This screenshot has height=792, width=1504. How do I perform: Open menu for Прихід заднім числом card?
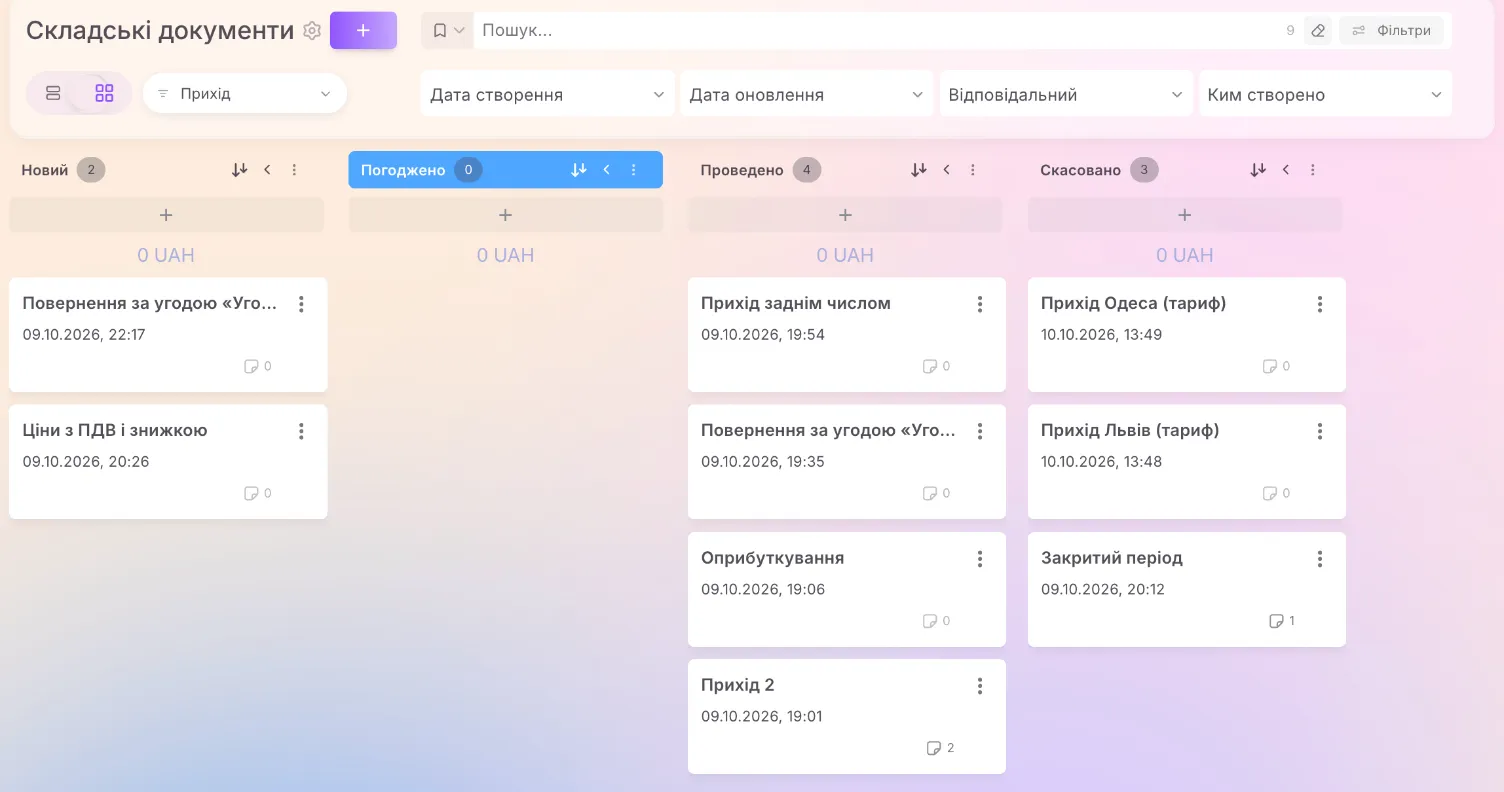(980, 304)
